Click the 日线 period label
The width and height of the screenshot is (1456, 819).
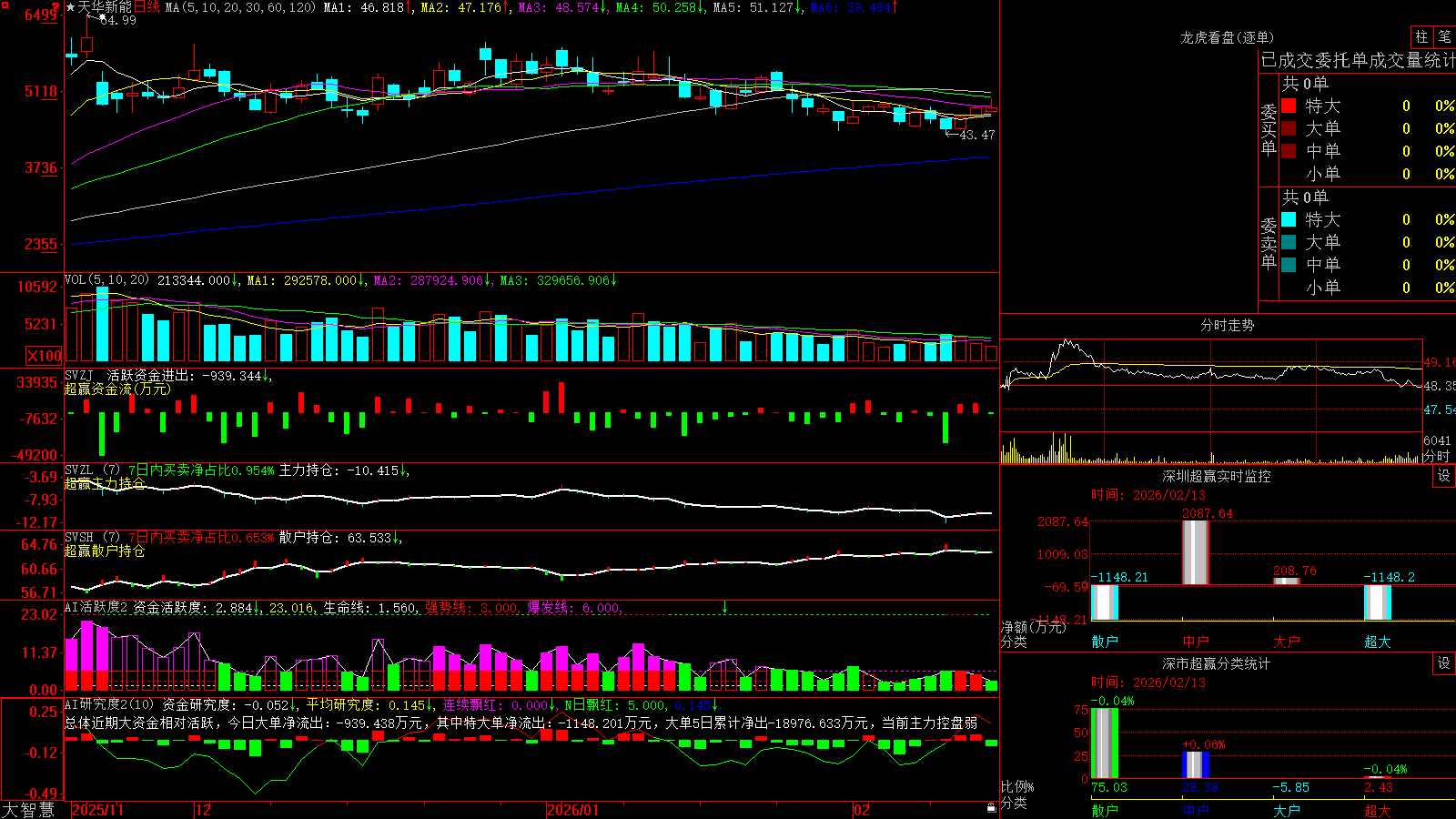tap(147, 7)
